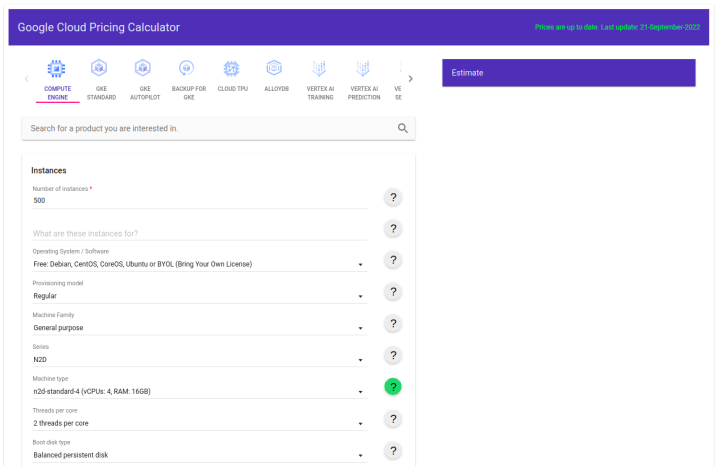Click the product search box

coord(219,128)
